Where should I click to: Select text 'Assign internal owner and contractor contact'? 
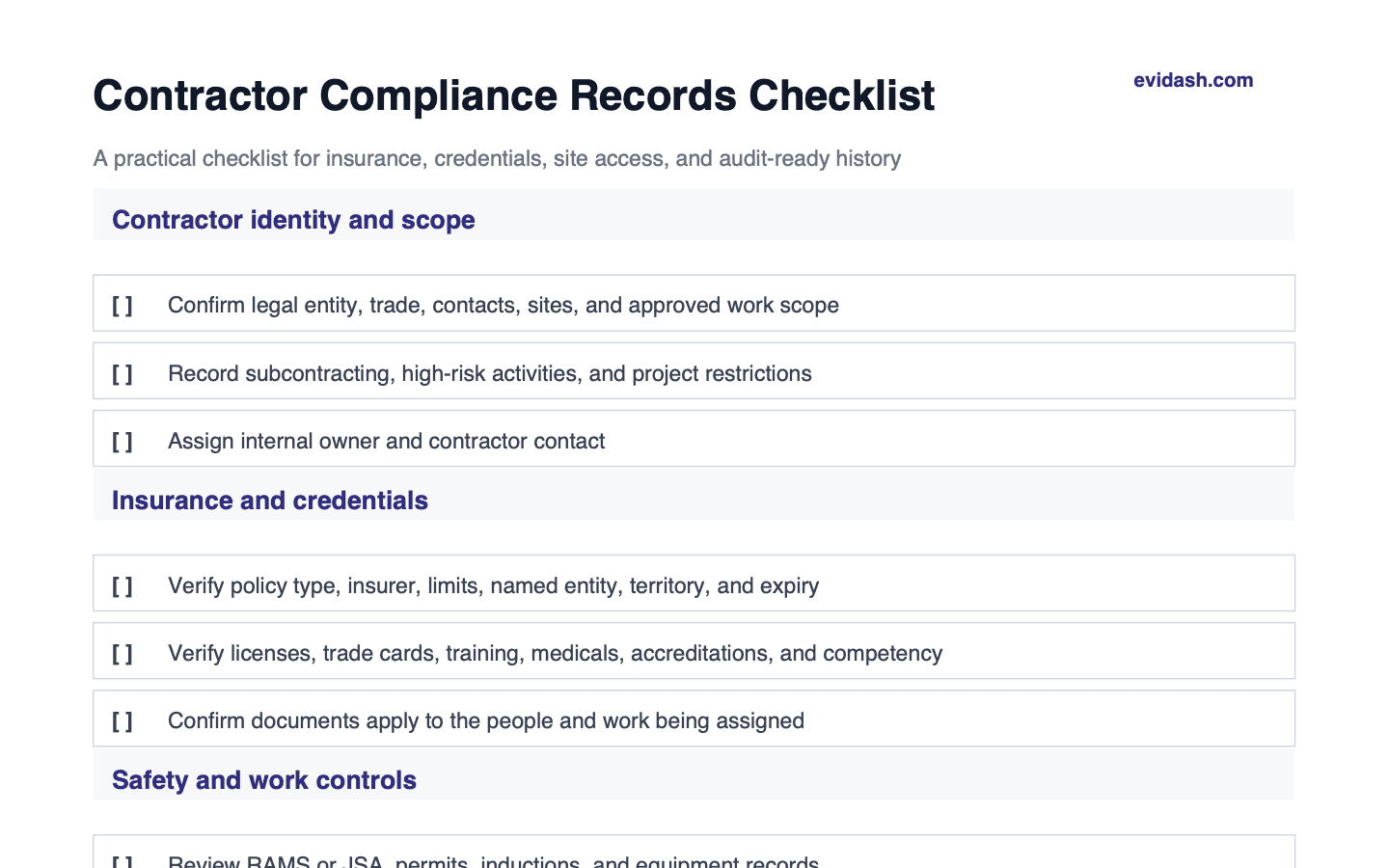click(x=387, y=441)
